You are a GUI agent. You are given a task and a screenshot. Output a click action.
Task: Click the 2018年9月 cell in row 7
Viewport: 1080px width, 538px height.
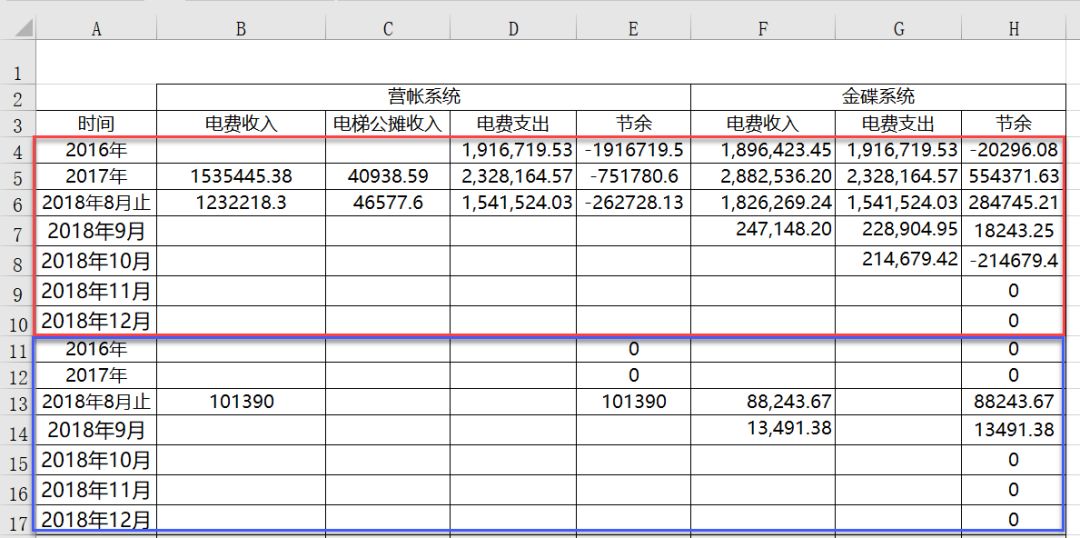pos(96,232)
